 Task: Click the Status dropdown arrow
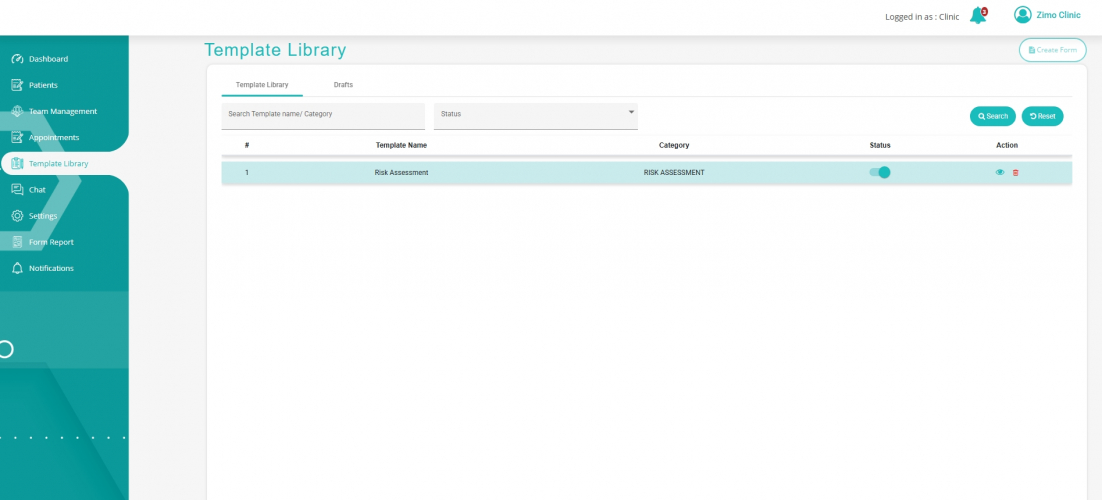click(x=631, y=112)
